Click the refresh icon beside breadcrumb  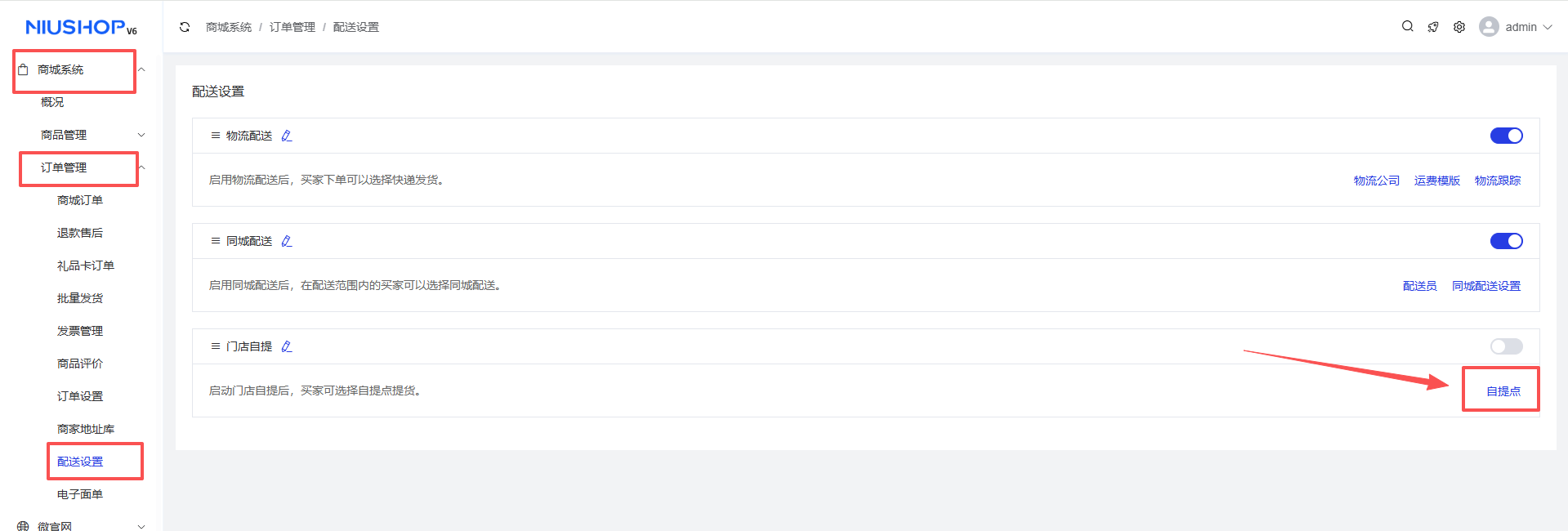(185, 27)
